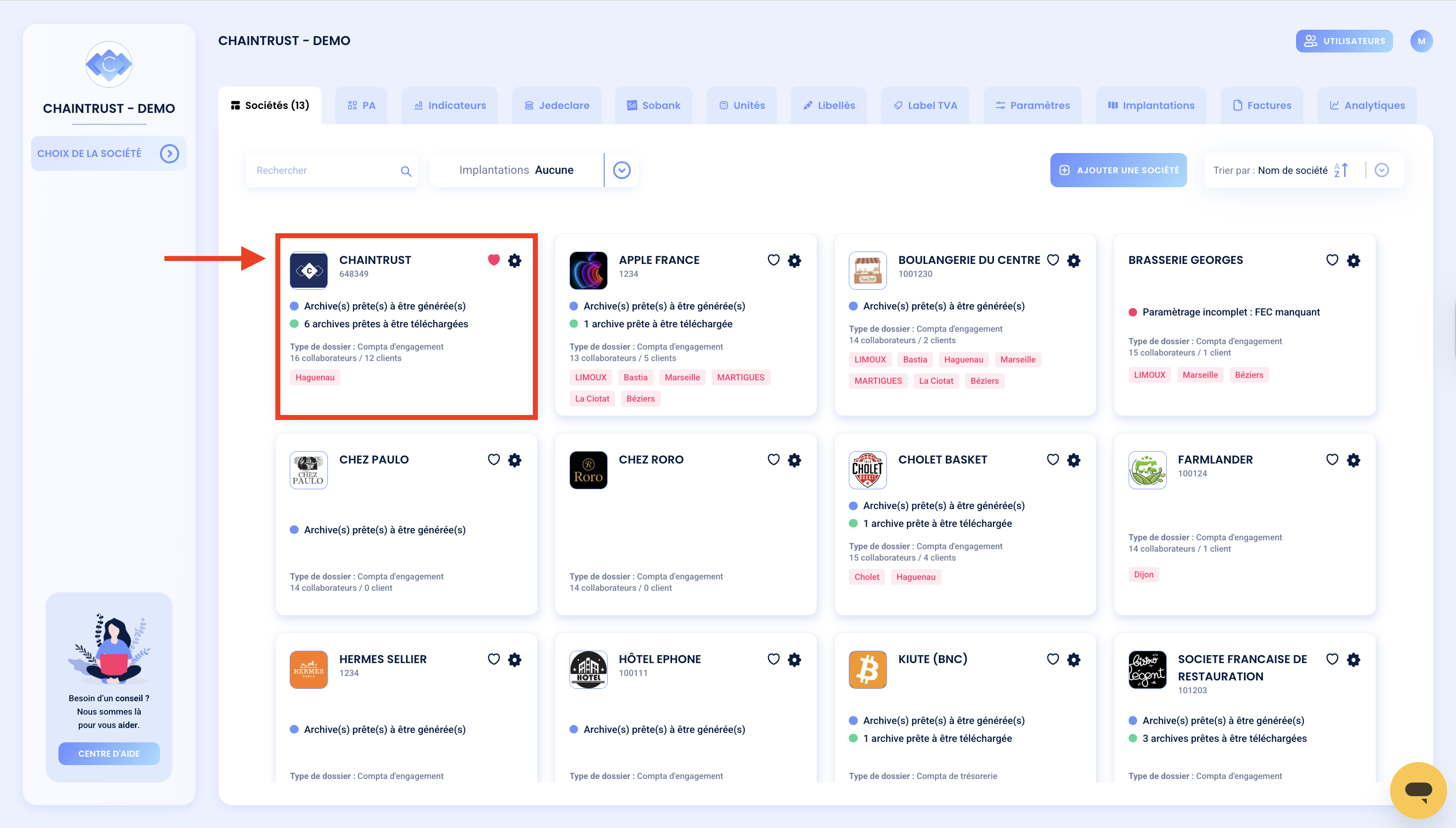Click the Haguenau tag on CHAINTRUST card
This screenshot has height=828, width=1456.
click(x=315, y=377)
